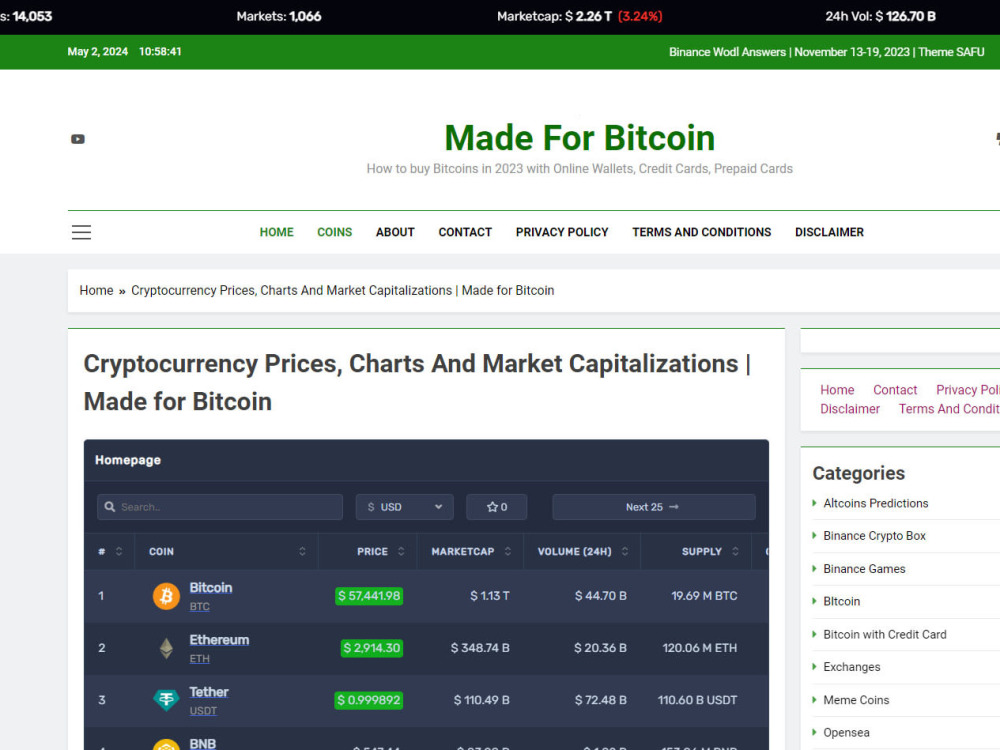Open Binance Crypto Box category

click(x=874, y=536)
